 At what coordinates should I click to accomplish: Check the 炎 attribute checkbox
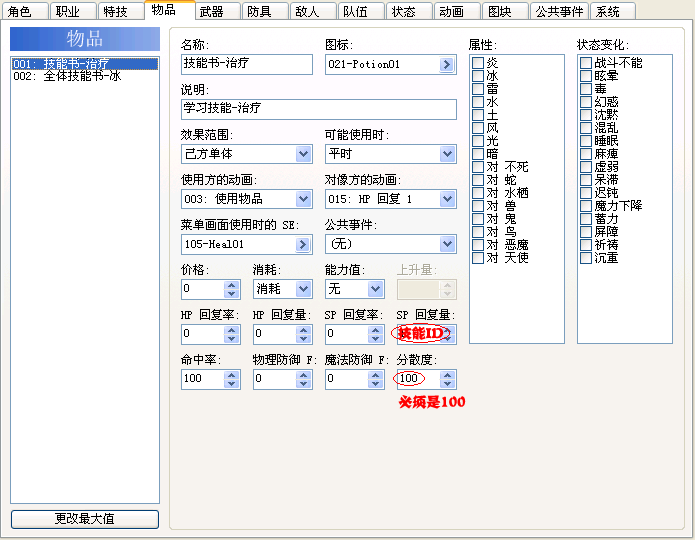[478, 63]
